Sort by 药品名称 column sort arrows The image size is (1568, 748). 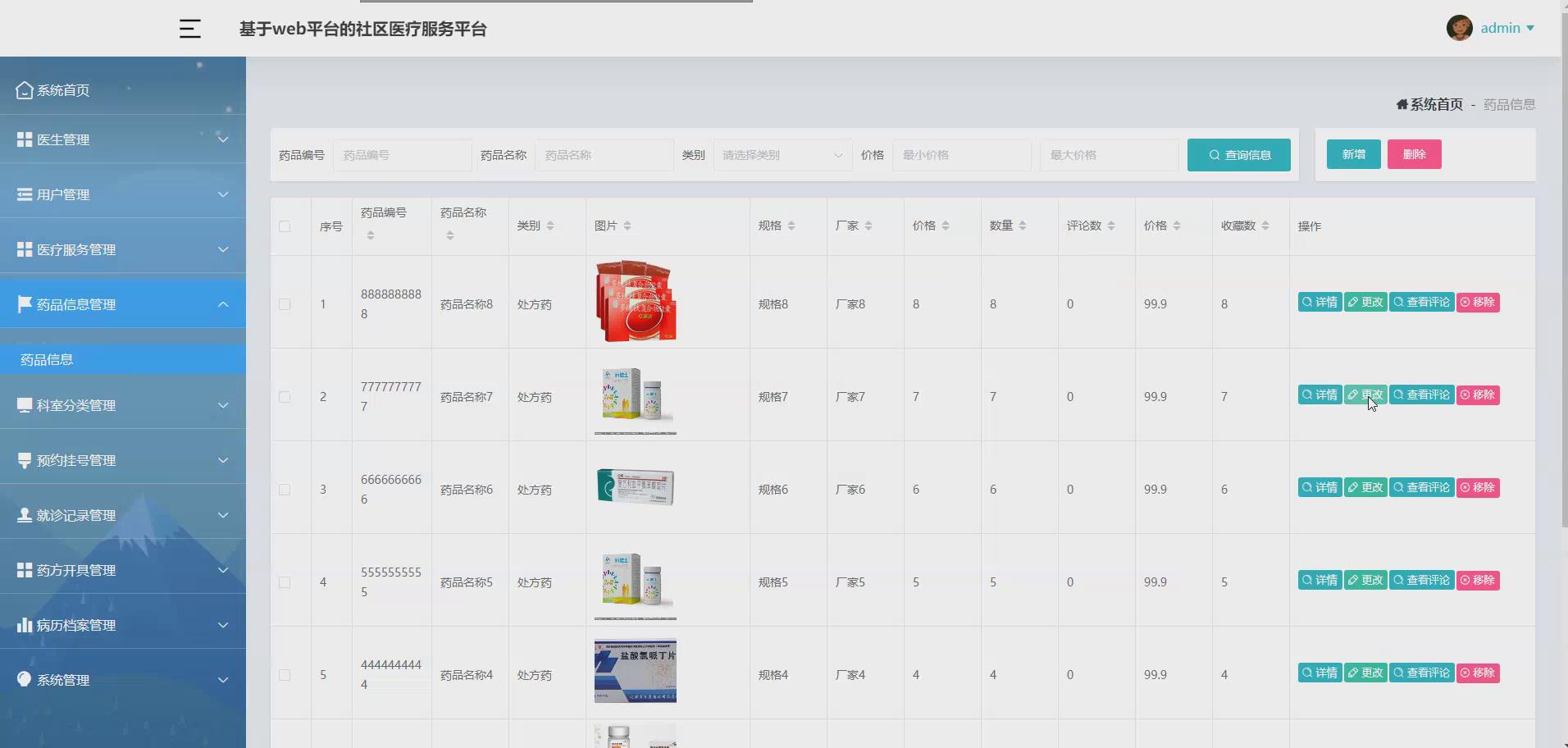point(450,235)
